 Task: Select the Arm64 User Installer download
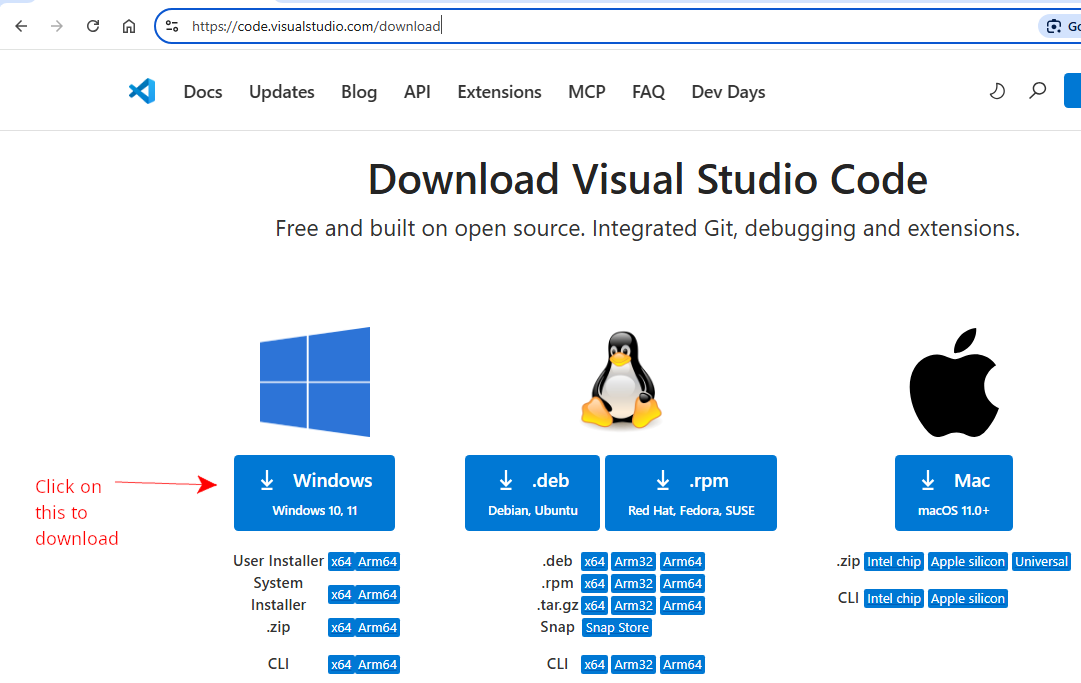coord(378,561)
